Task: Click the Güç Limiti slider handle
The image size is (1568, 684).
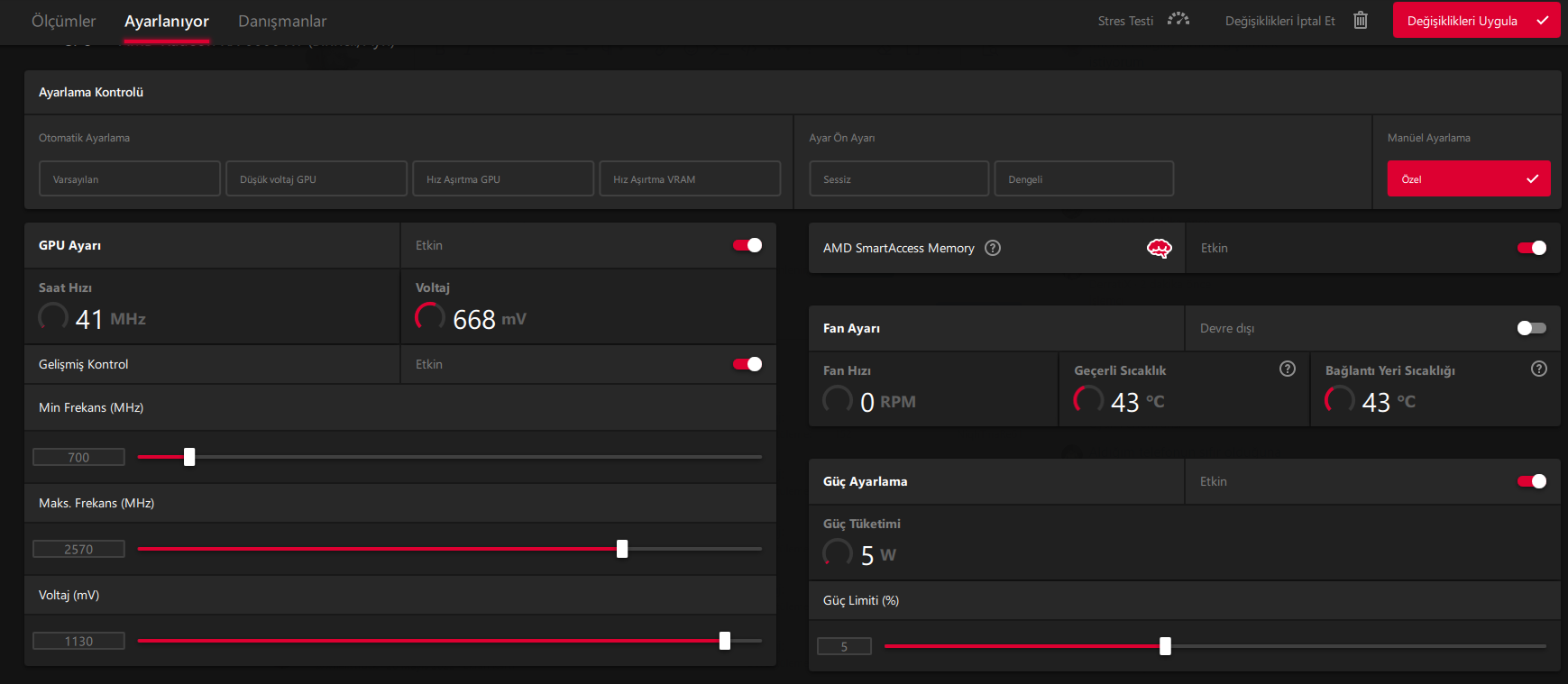Action: pos(1165,646)
